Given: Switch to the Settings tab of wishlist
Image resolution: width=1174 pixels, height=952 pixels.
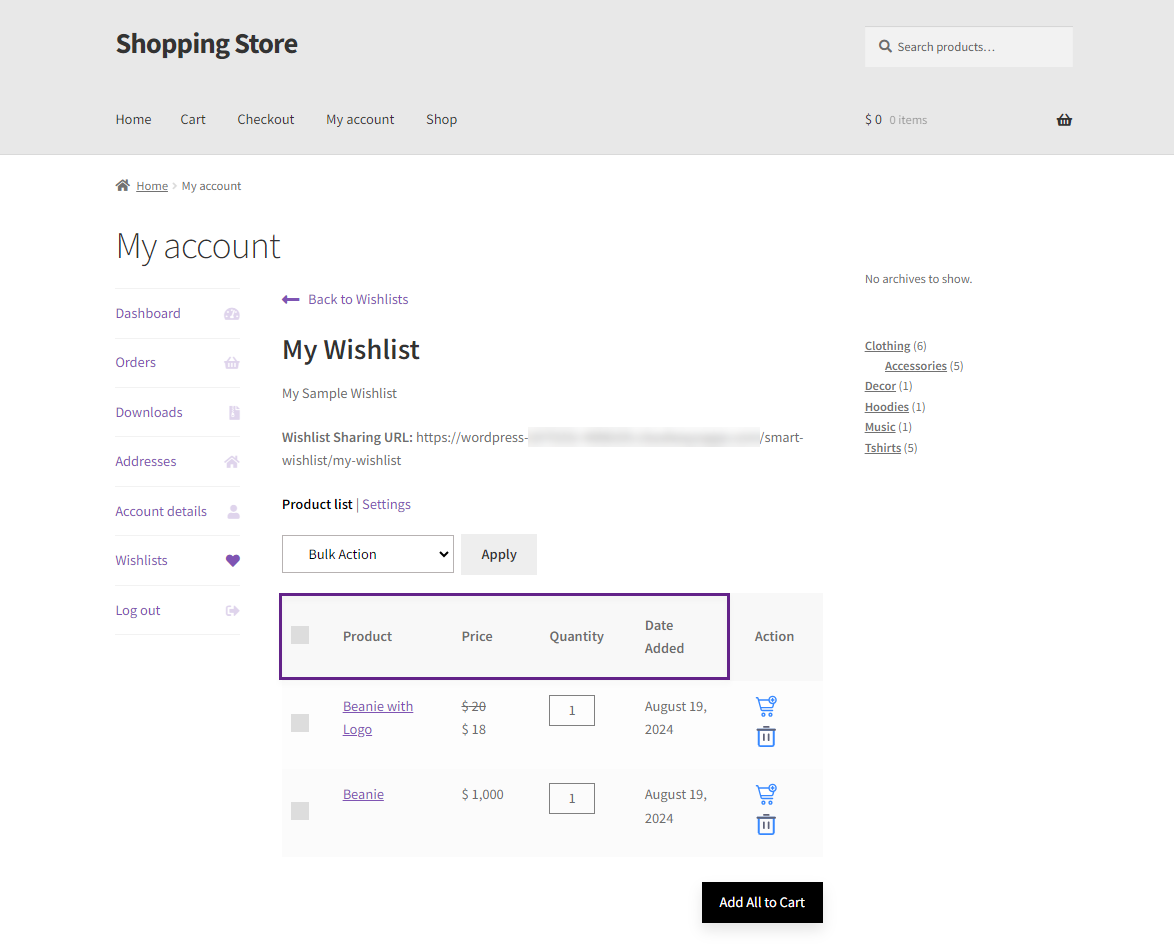Looking at the screenshot, I should 386,504.
